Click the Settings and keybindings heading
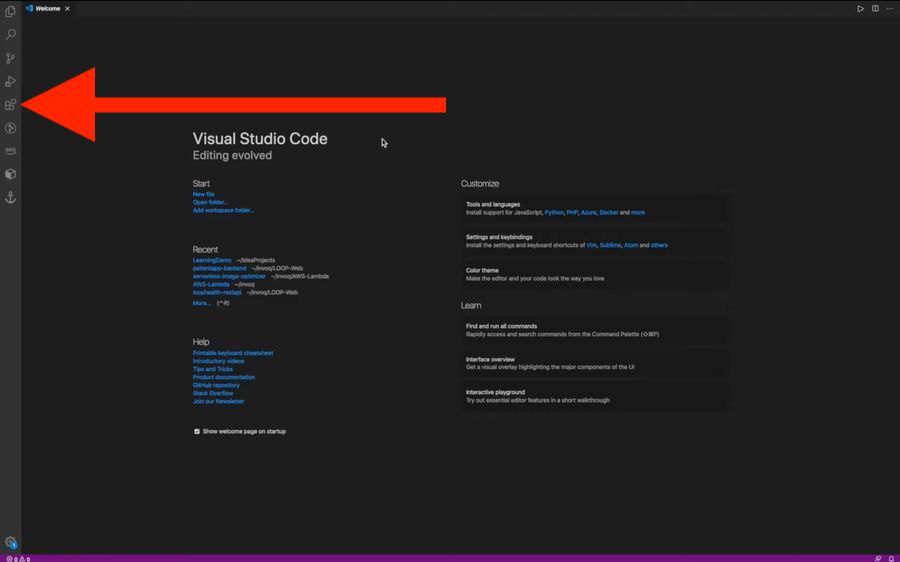This screenshot has width=900, height=562. pos(499,237)
